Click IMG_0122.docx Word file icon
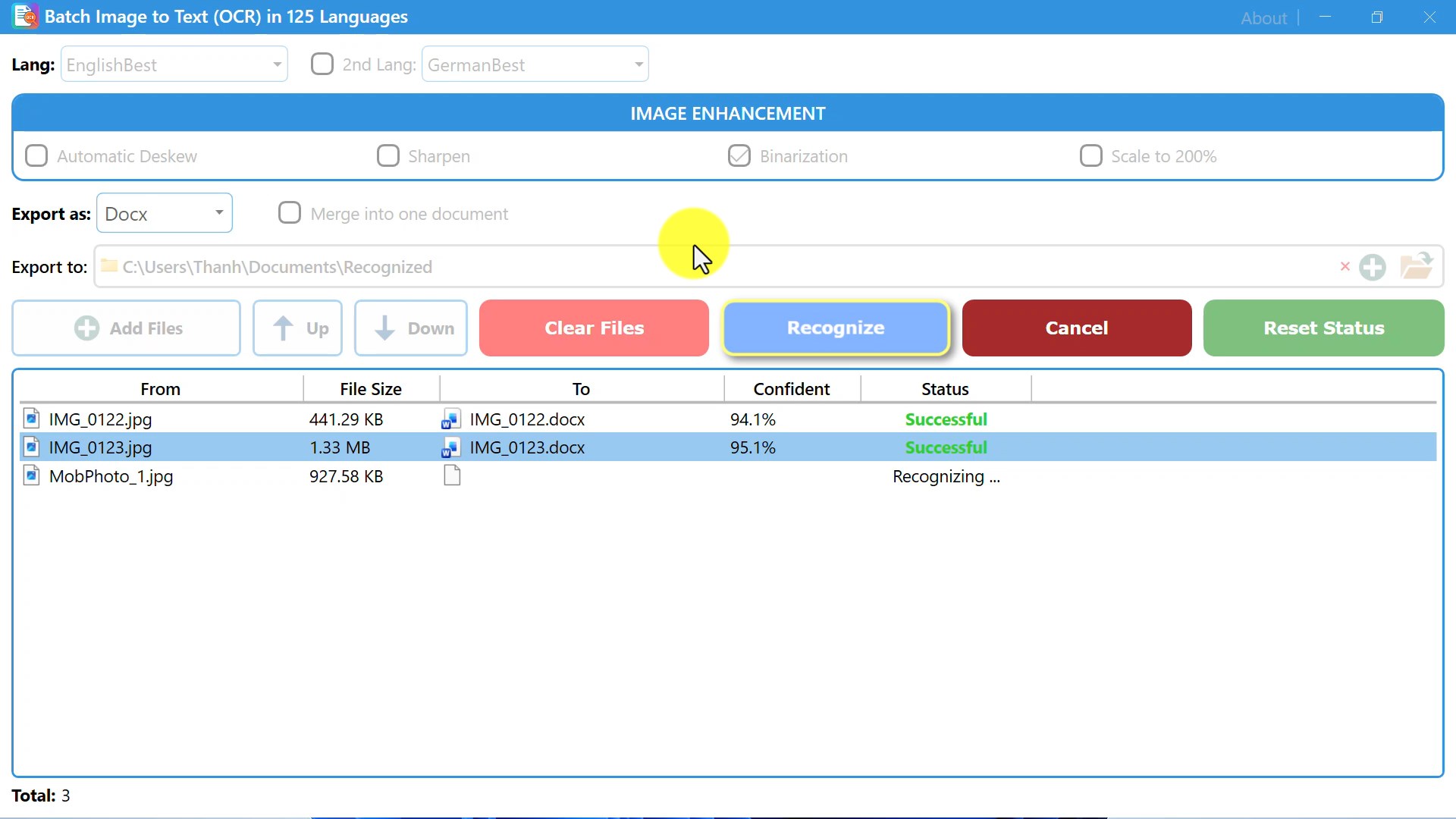Image resolution: width=1456 pixels, height=819 pixels. tap(451, 419)
